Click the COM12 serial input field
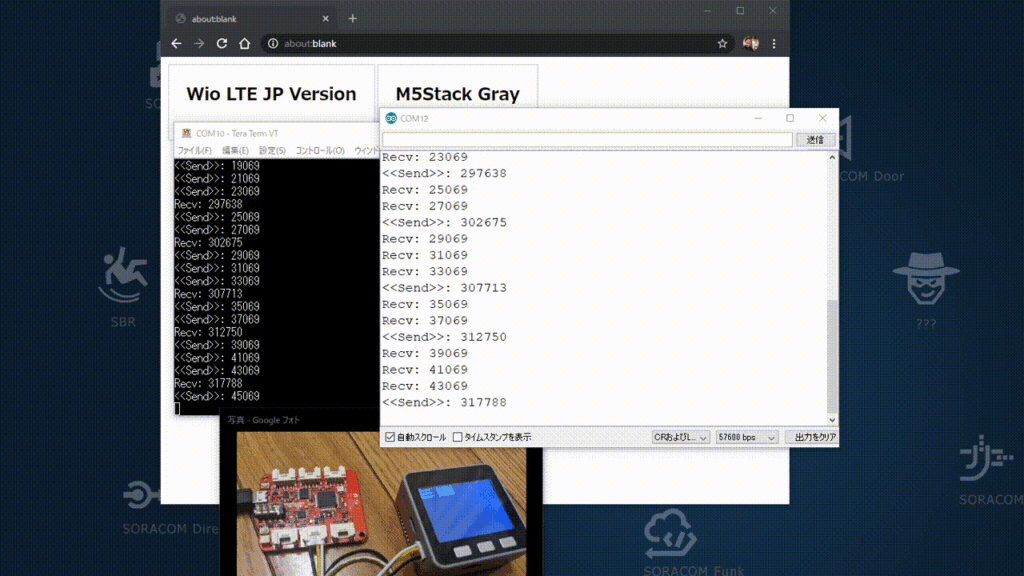The height and width of the screenshot is (576, 1024). point(587,140)
